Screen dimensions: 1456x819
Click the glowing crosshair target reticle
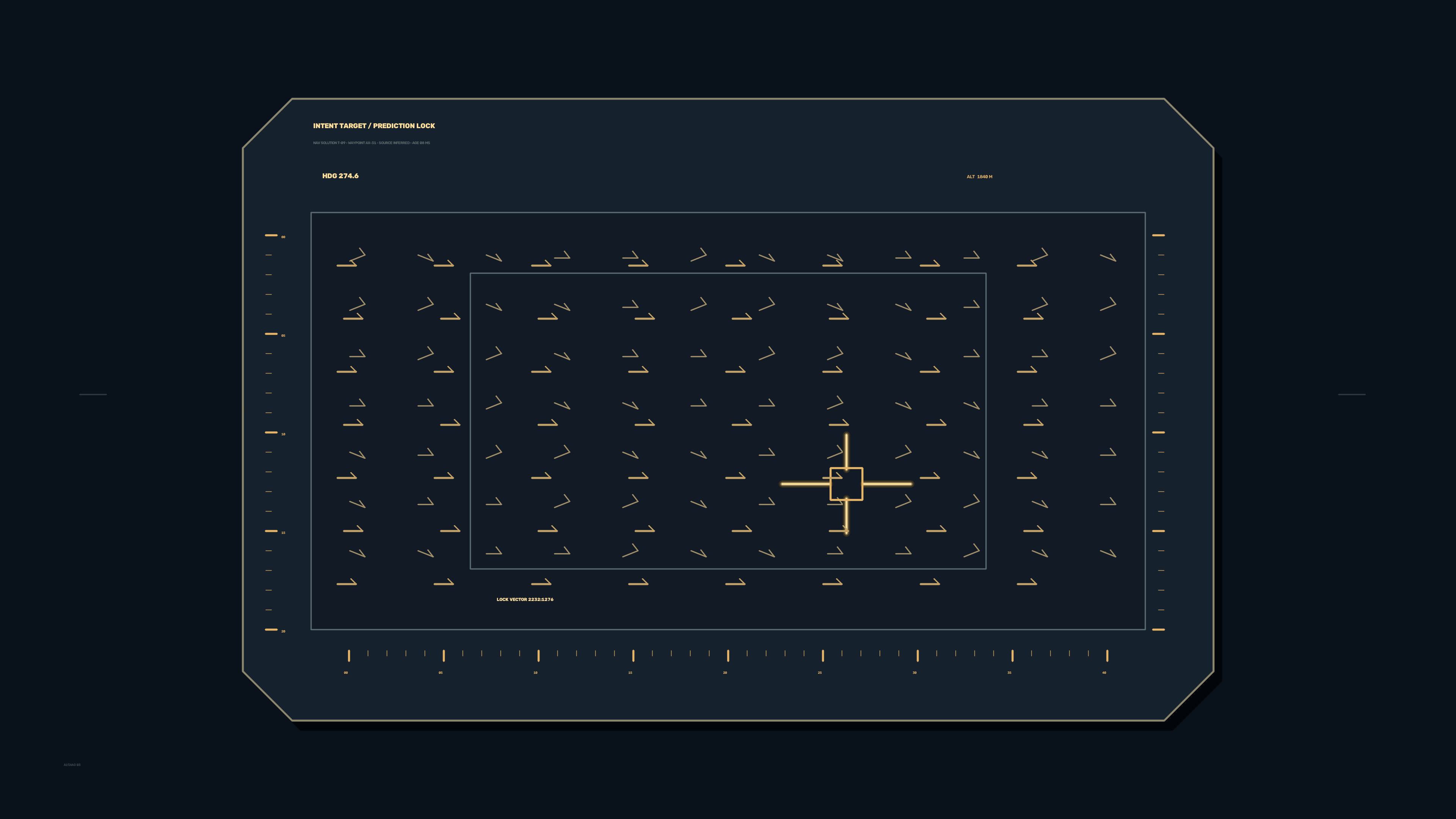(x=846, y=484)
